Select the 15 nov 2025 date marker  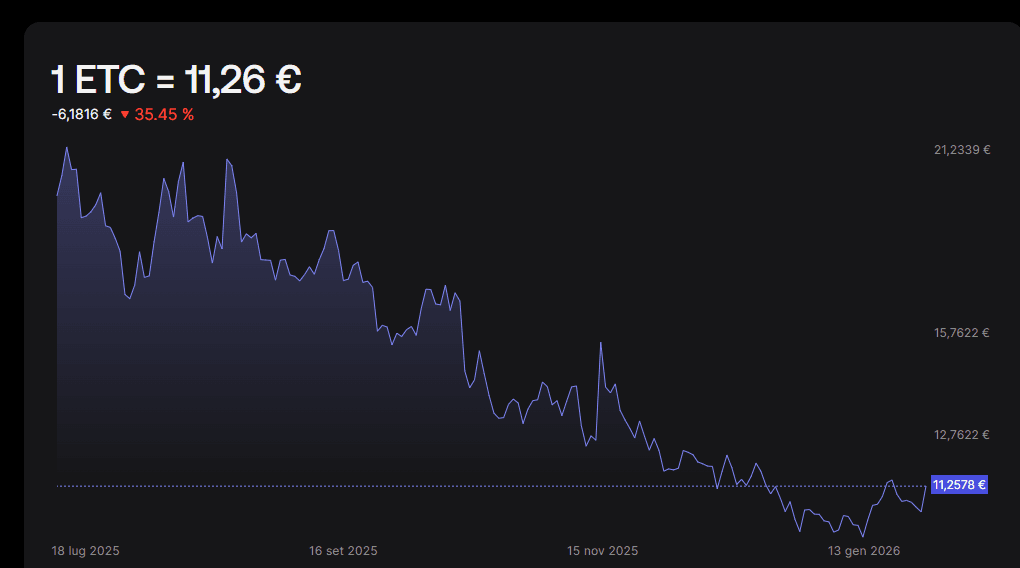coord(602,551)
